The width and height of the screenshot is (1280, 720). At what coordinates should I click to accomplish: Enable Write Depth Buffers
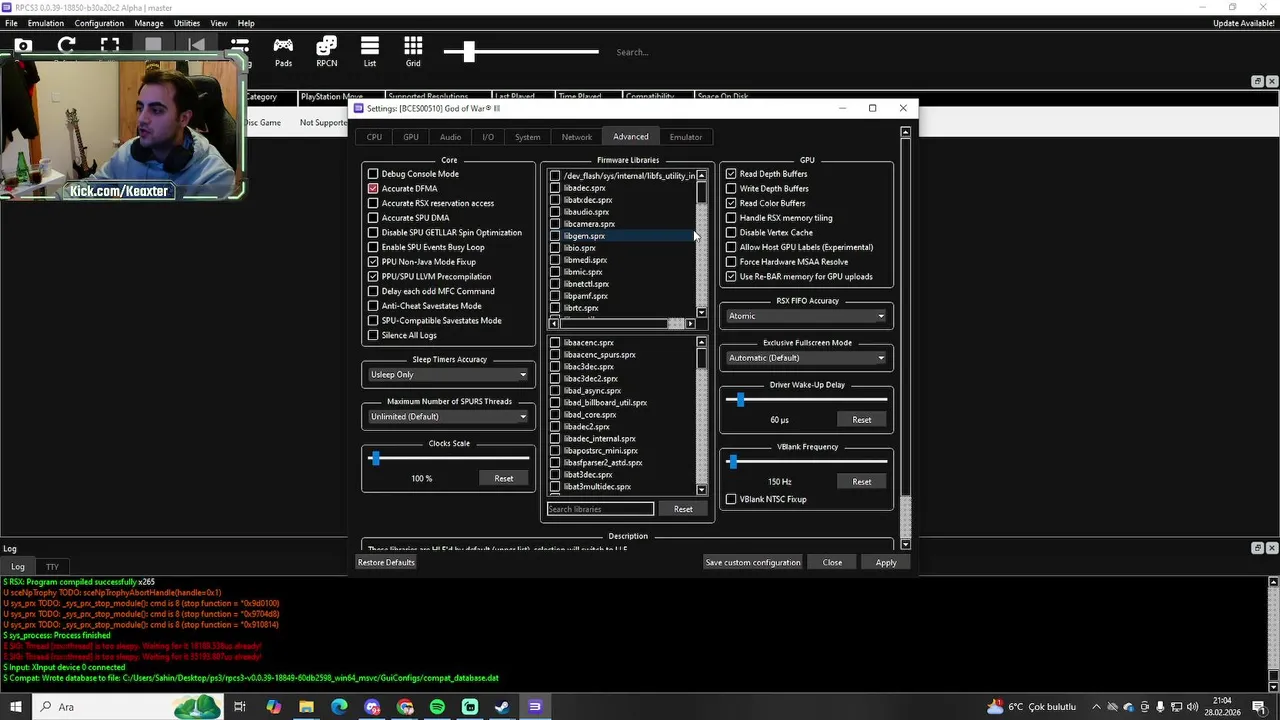[731, 188]
